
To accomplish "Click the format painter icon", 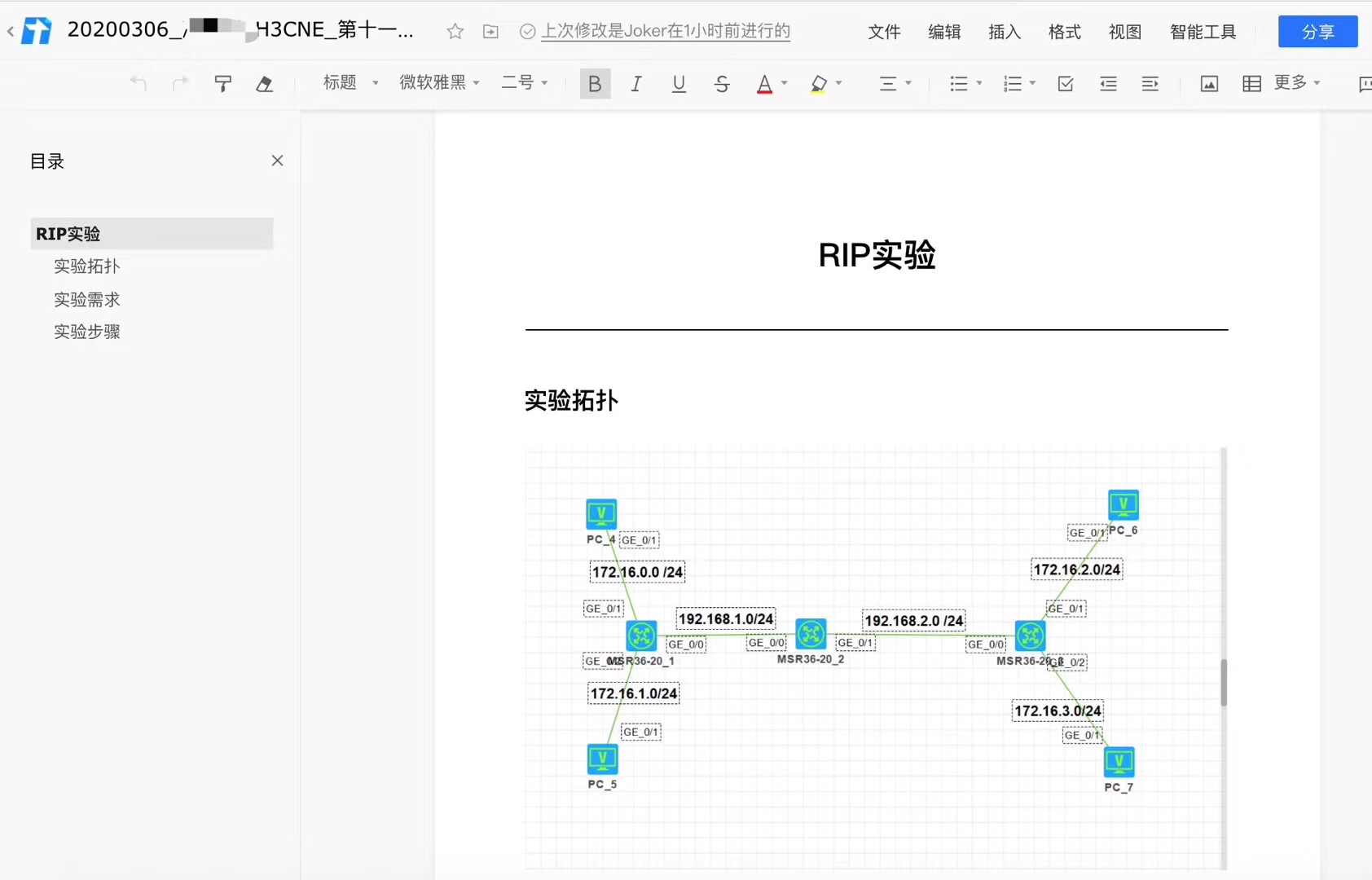I will pyautogui.click(x=222, y=83).
